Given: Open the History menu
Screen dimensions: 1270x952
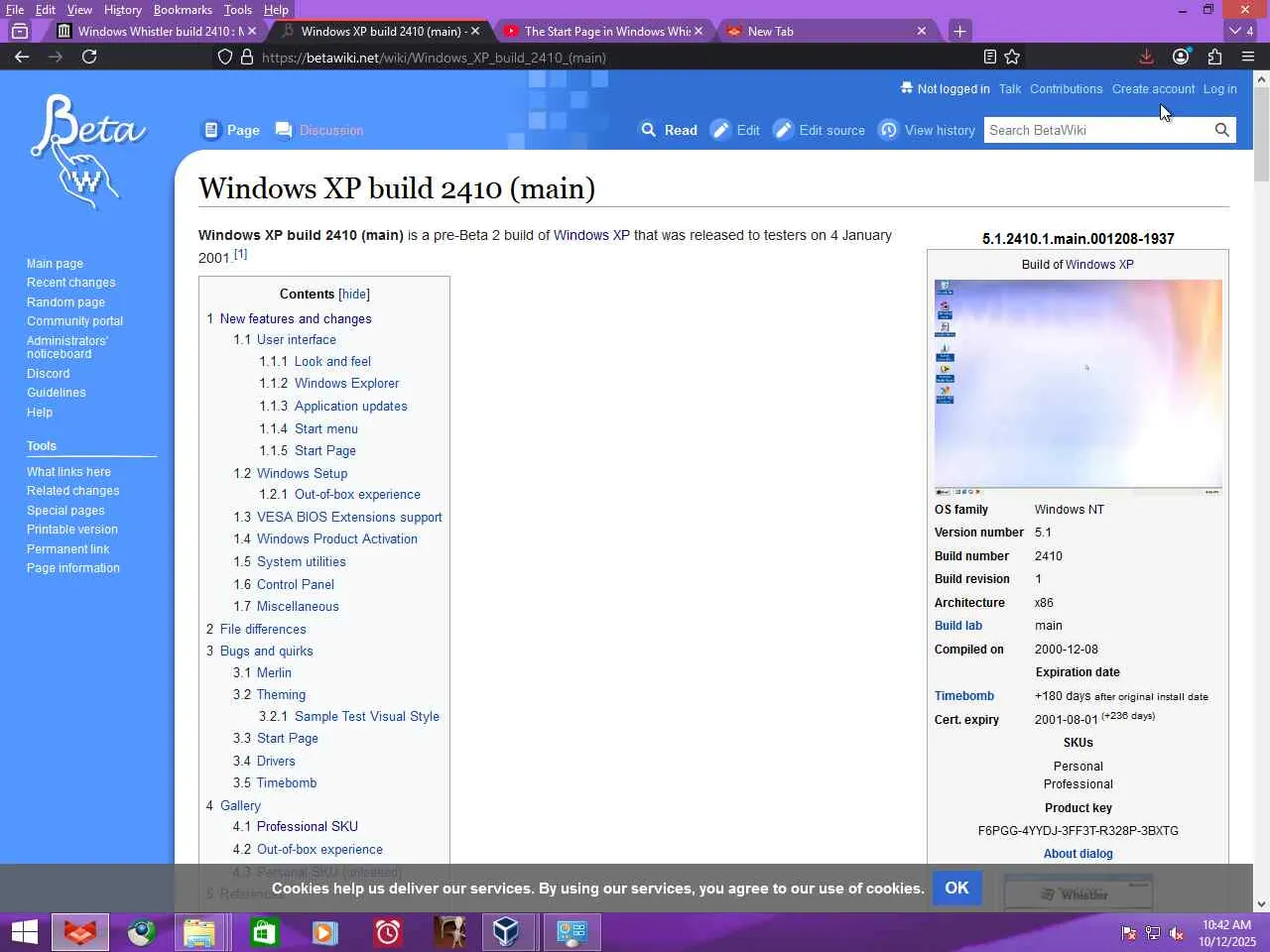Looking at the screenshot, I should pyautogui.click(x=123, y=10).
